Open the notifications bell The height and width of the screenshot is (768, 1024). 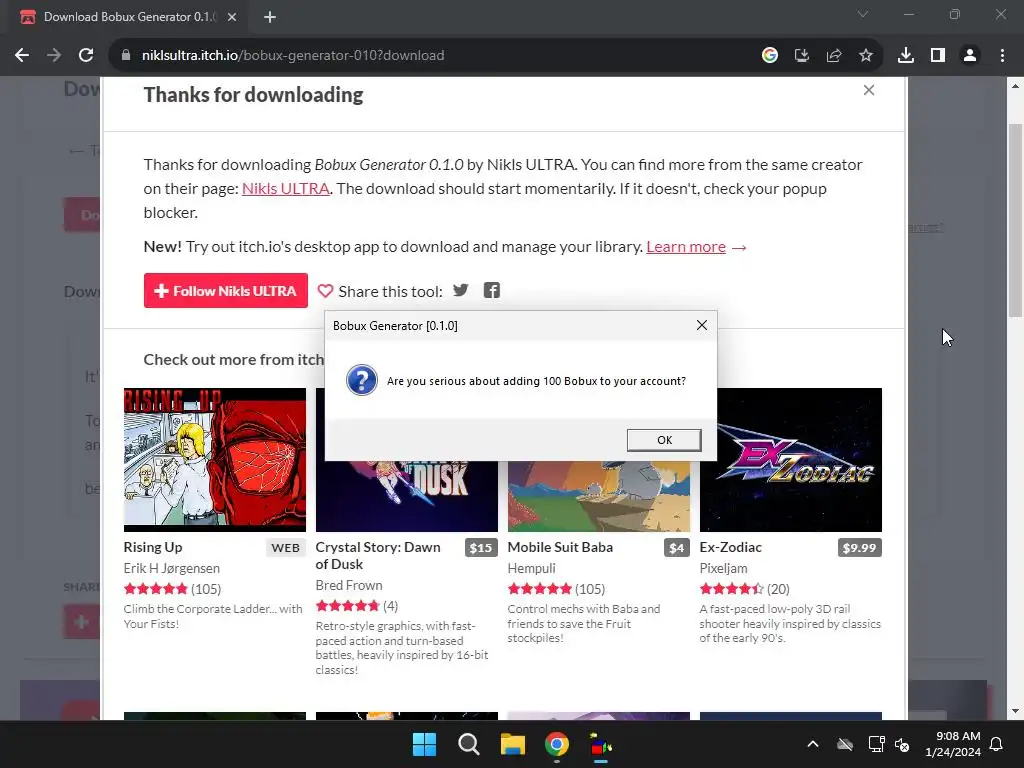coord(997,744)
